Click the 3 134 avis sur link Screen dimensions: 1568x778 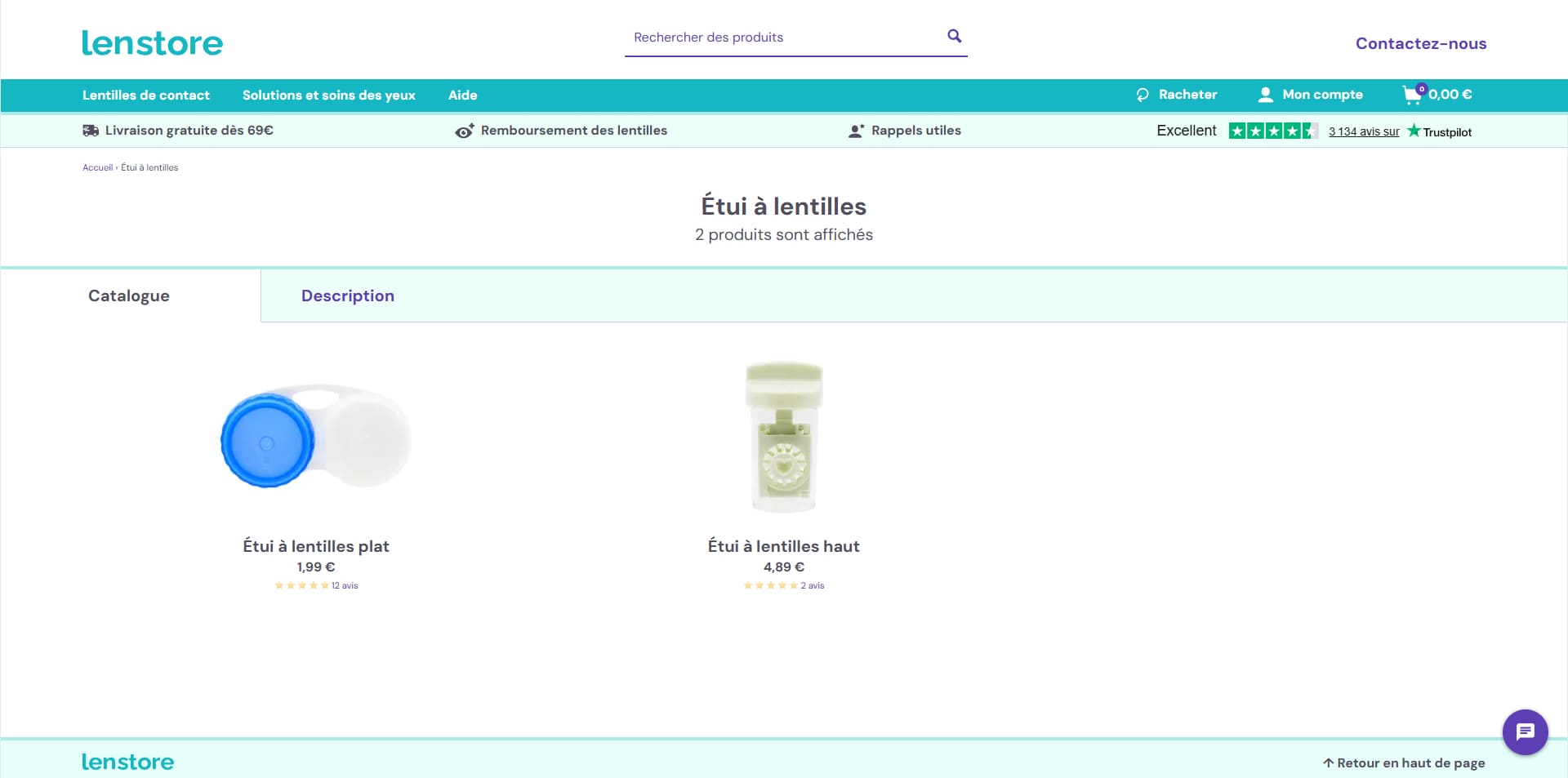(1364, 131)
